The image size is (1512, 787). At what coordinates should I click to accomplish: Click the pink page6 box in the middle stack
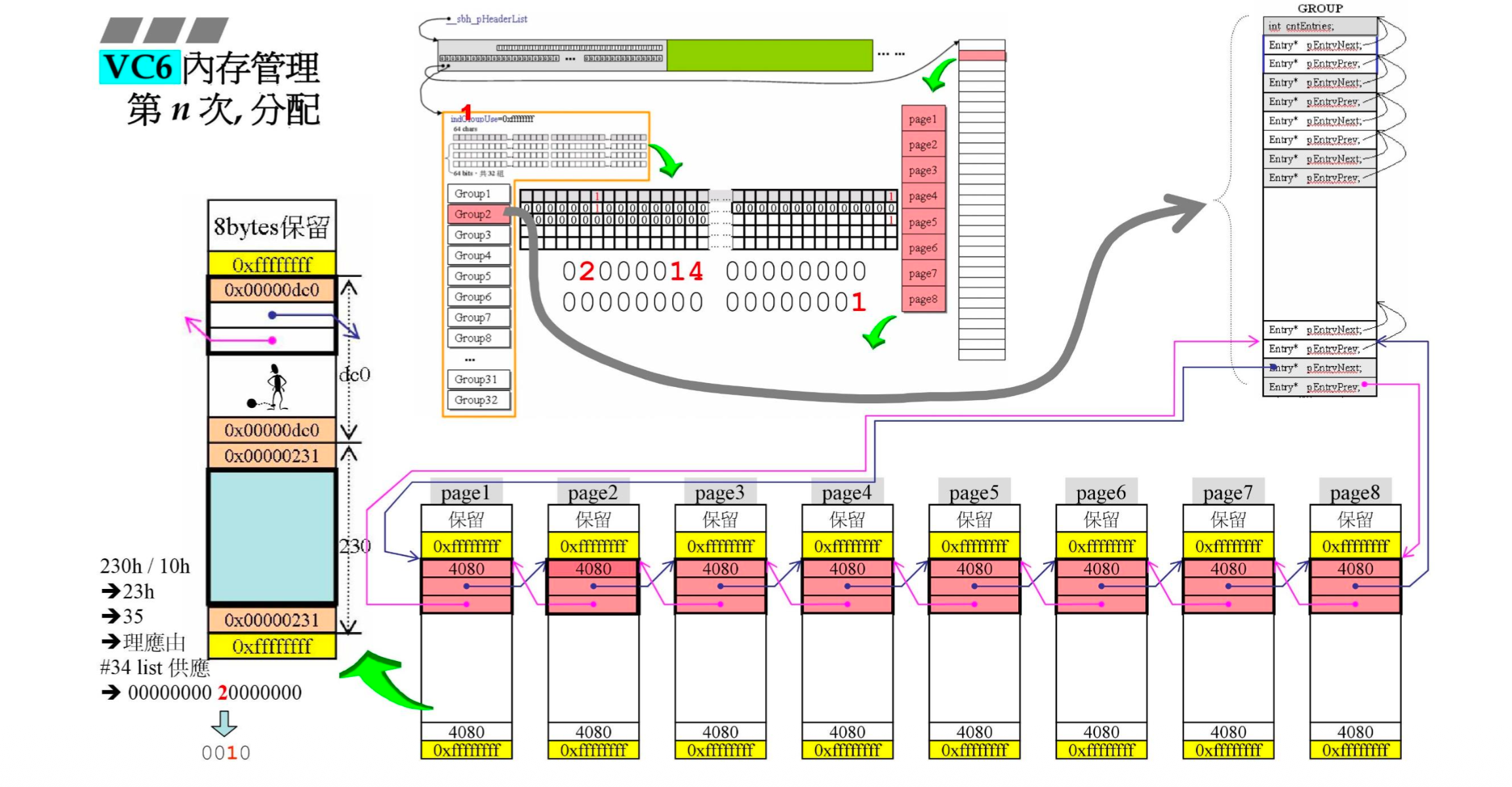923,248
